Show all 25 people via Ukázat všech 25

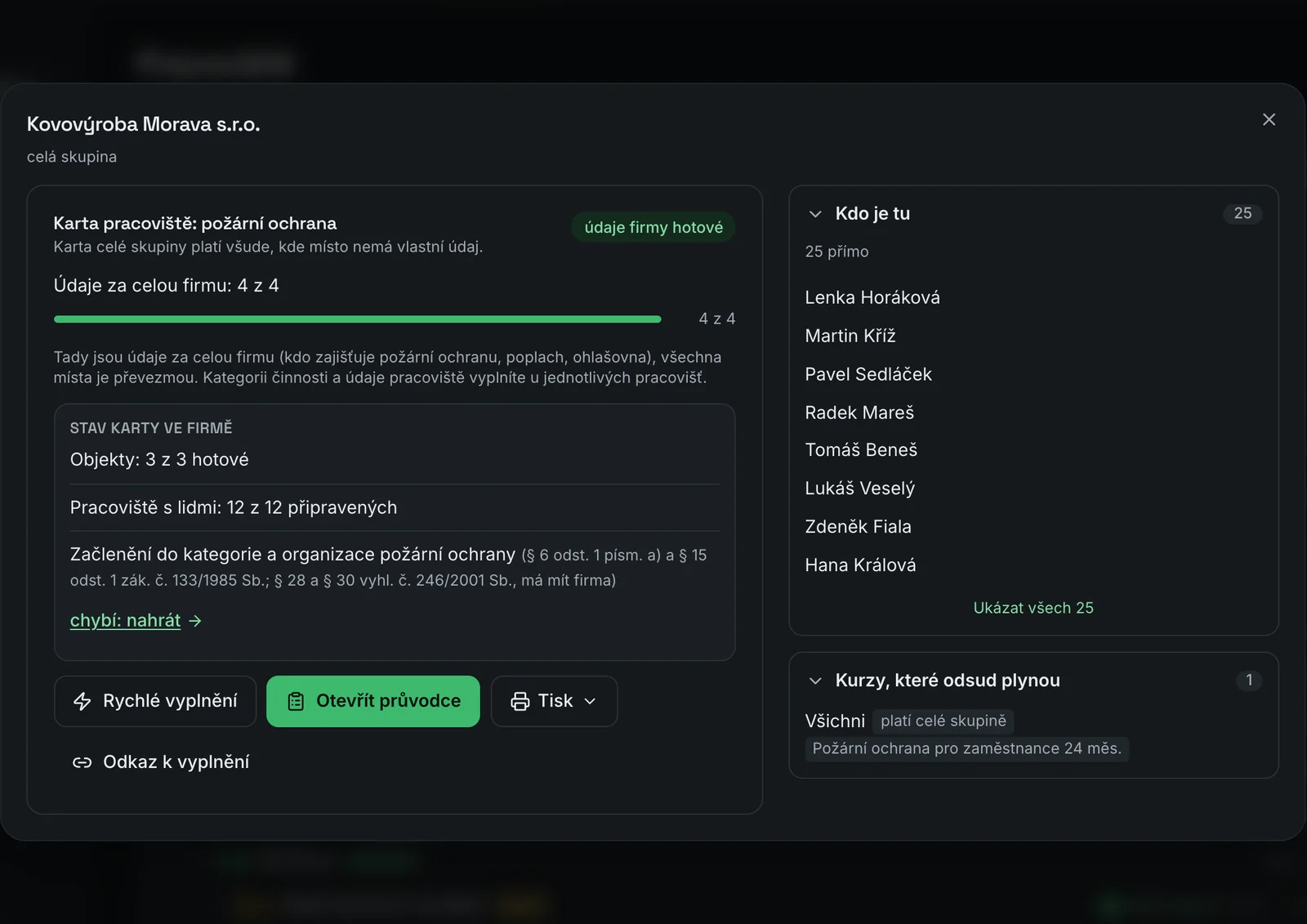click(x=1033, y=608)
